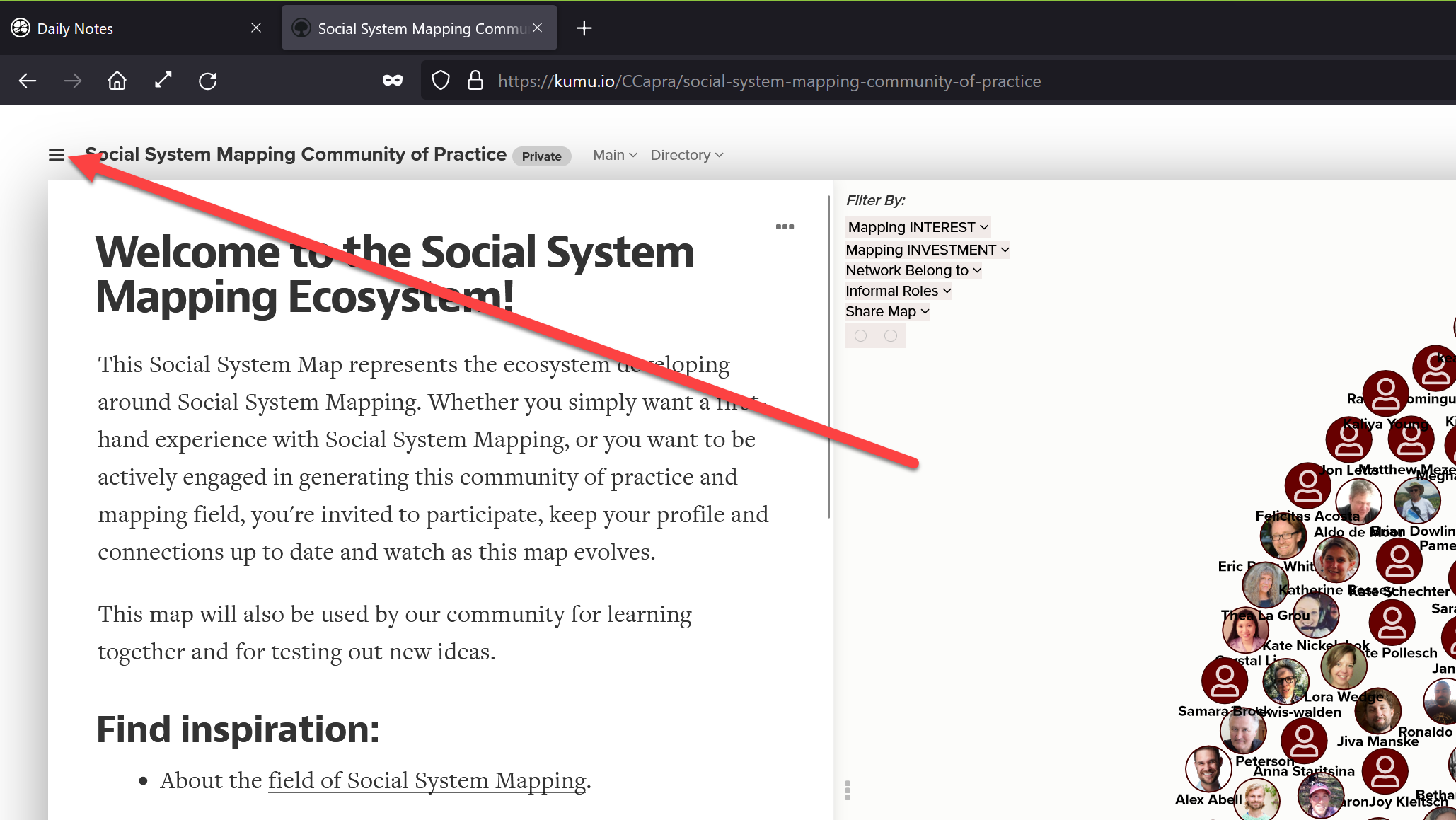Open the Network Belong to dropdown
1456x820 pixels.
[x=913, y=270]
